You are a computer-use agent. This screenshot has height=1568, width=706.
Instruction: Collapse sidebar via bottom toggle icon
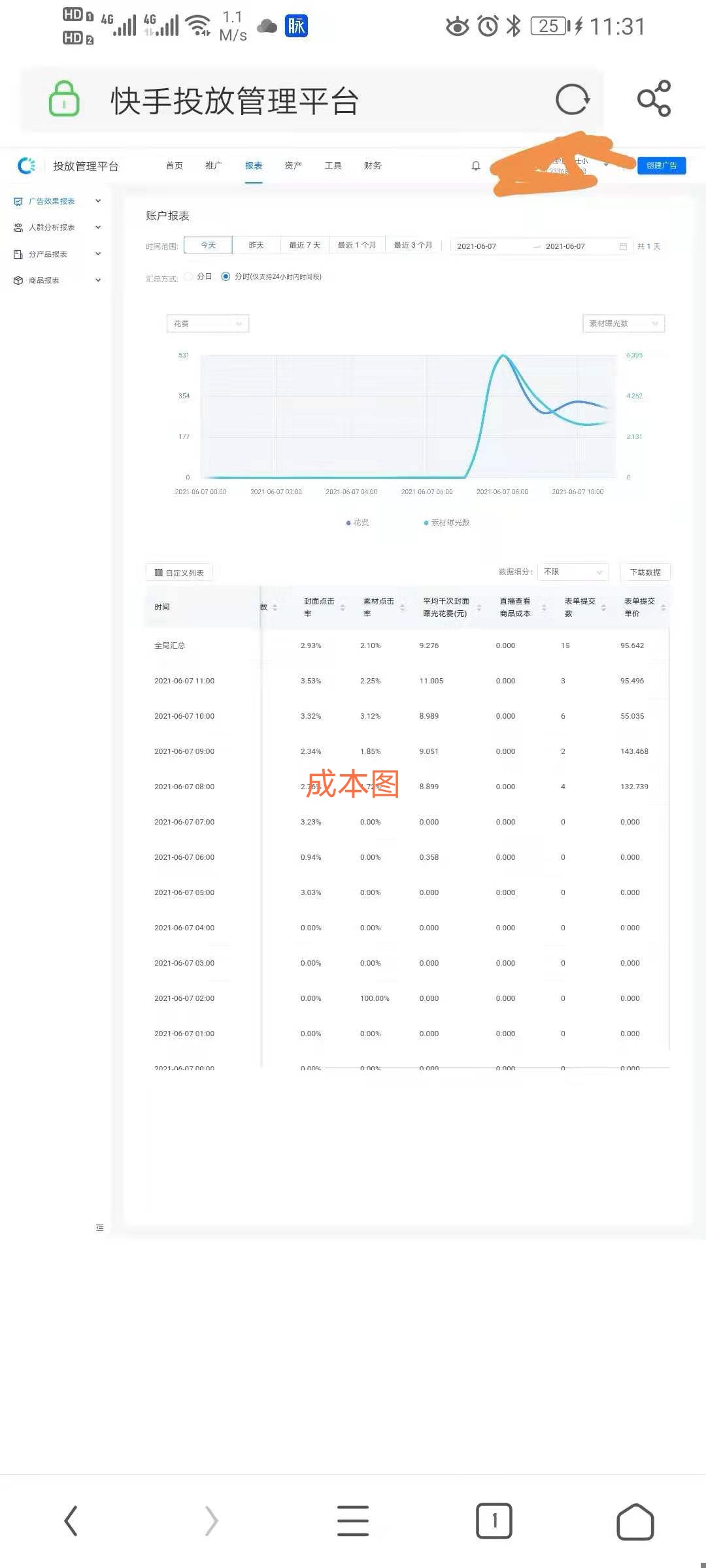coord(99,1228)
